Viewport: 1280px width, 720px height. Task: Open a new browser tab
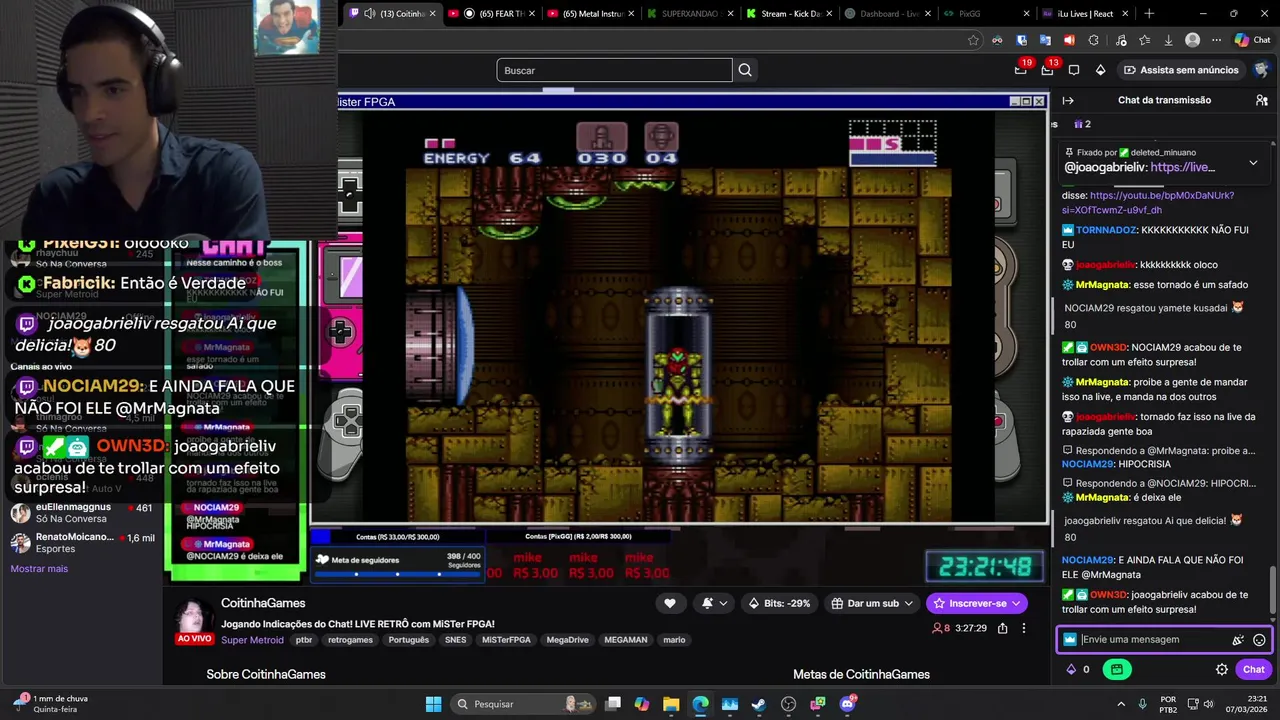[x=1148, y=14]
